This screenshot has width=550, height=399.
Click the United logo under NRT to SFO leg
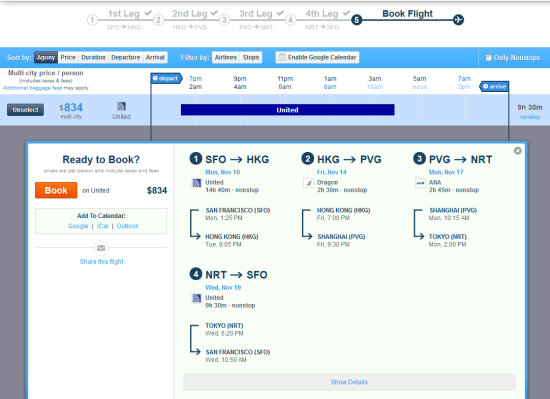(196, 298)
